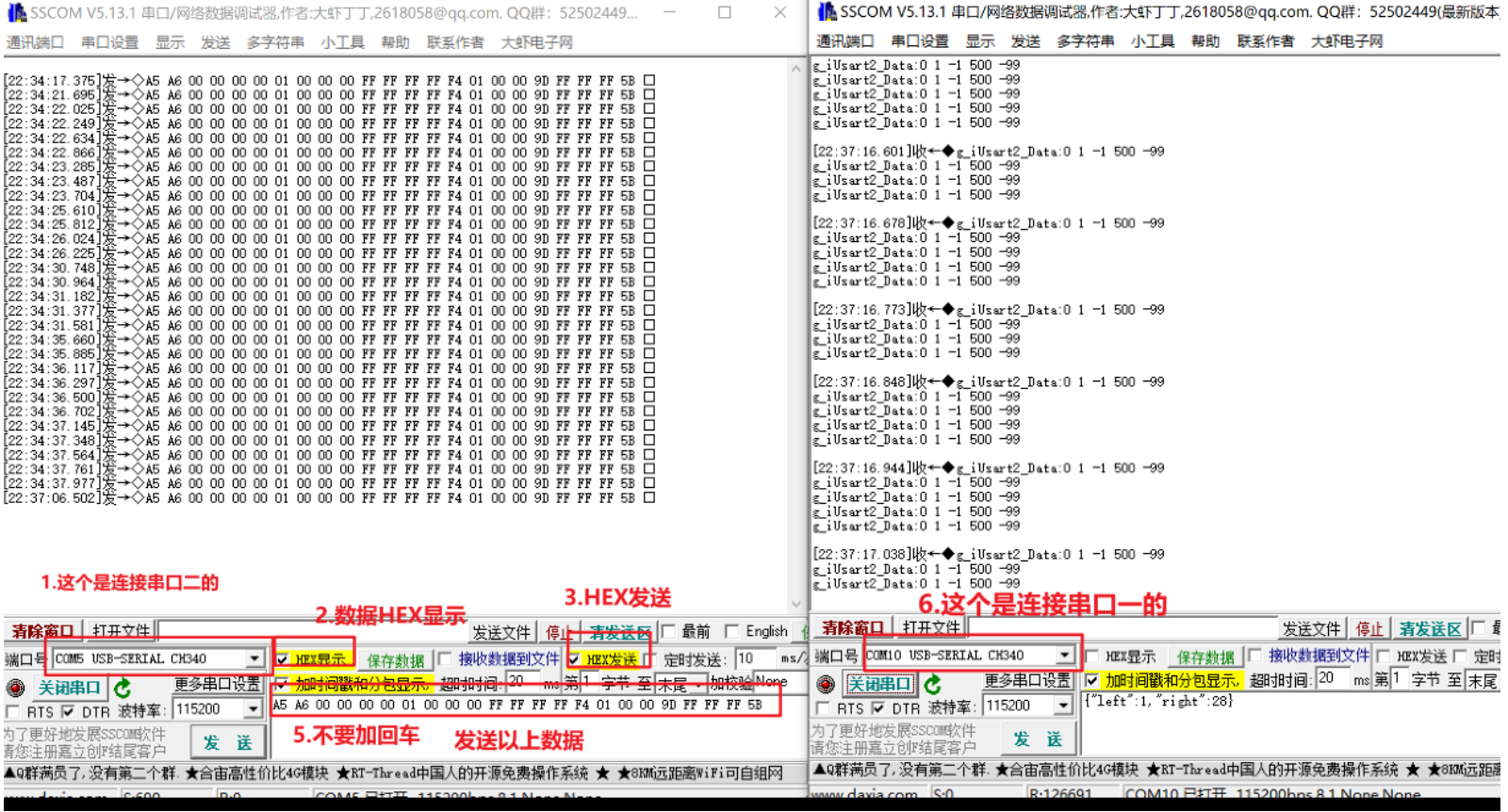Image resolution: width=1508 pixels, height=812 pixels.
Task: Click 发送 send button in right window
Action: pos(1038,739)
